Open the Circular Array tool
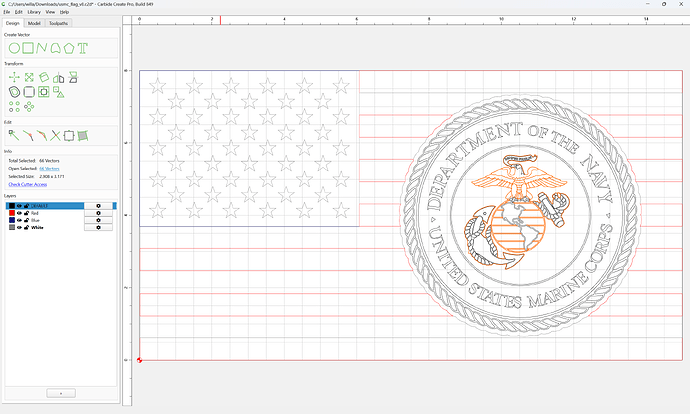690x414 pixels. (29, 106)
